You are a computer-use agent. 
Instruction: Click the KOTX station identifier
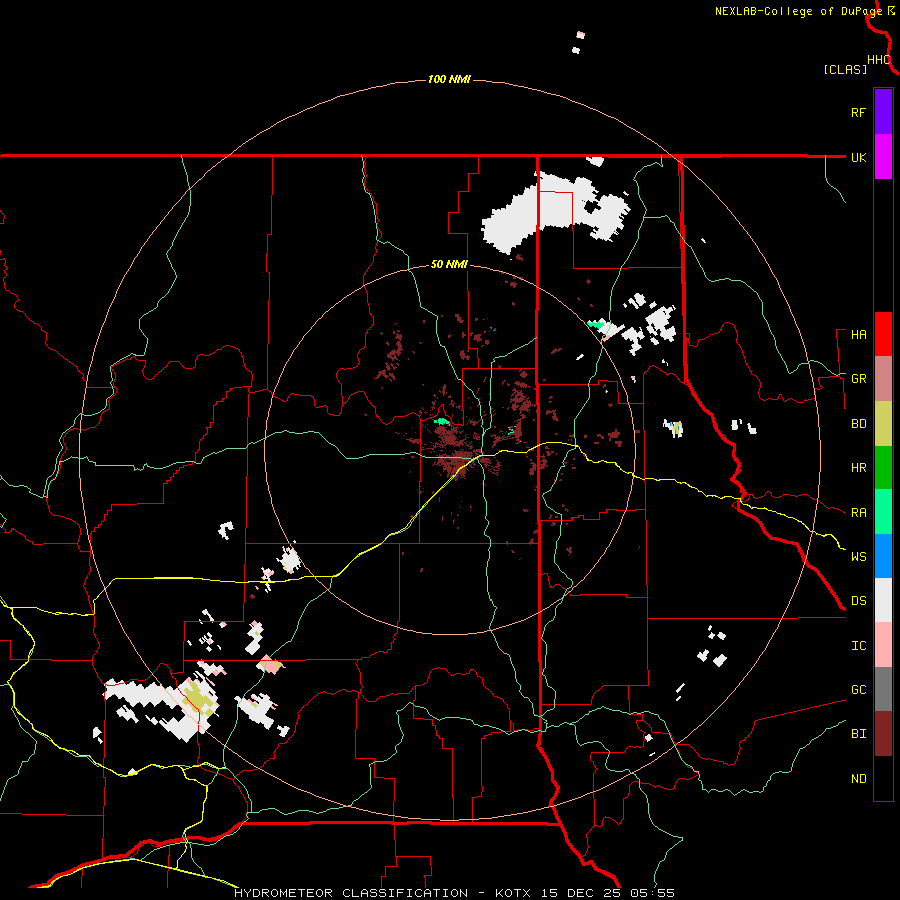(x=513, y=893)
